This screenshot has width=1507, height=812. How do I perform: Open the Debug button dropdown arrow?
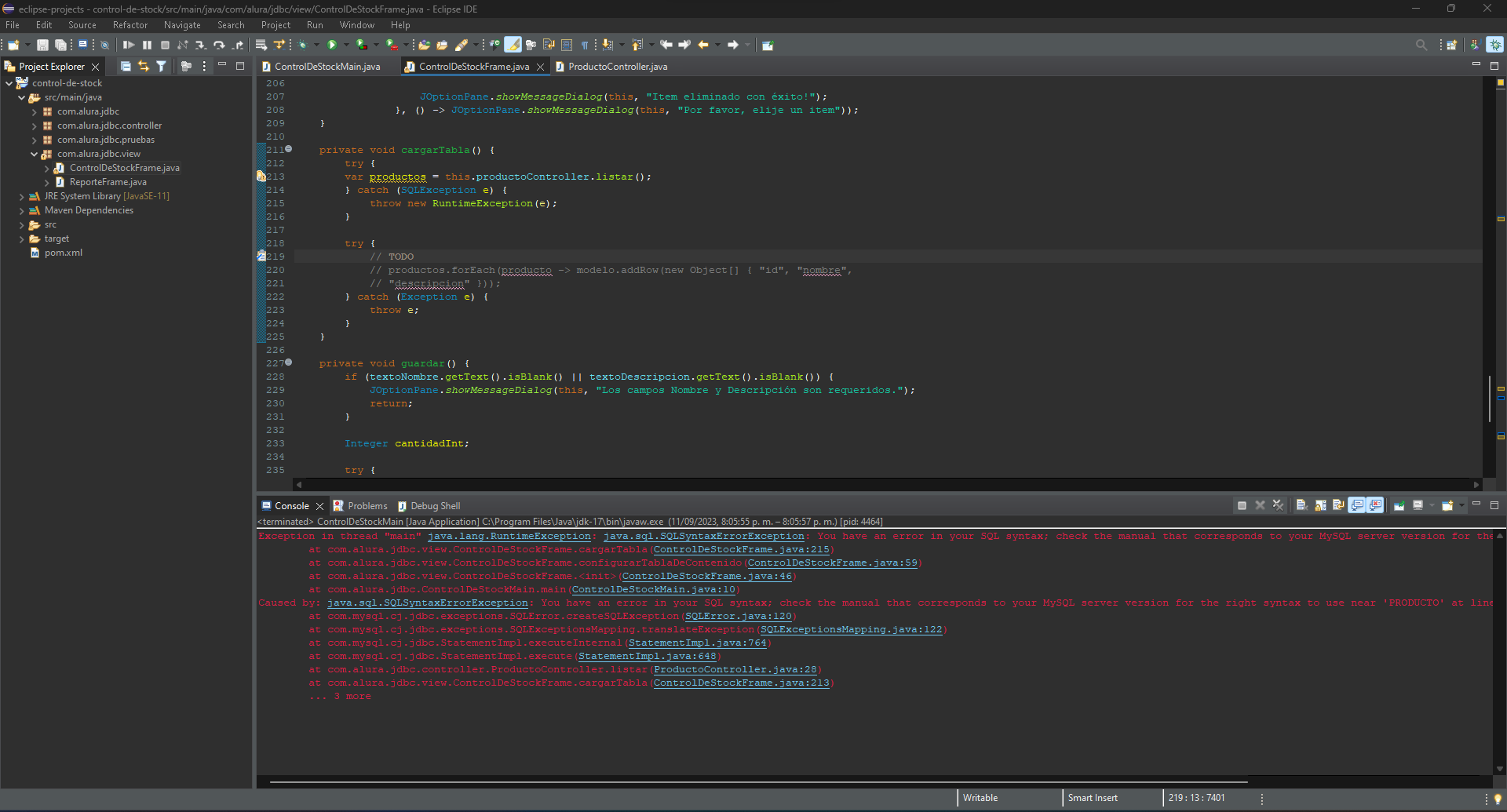point(316,45)
